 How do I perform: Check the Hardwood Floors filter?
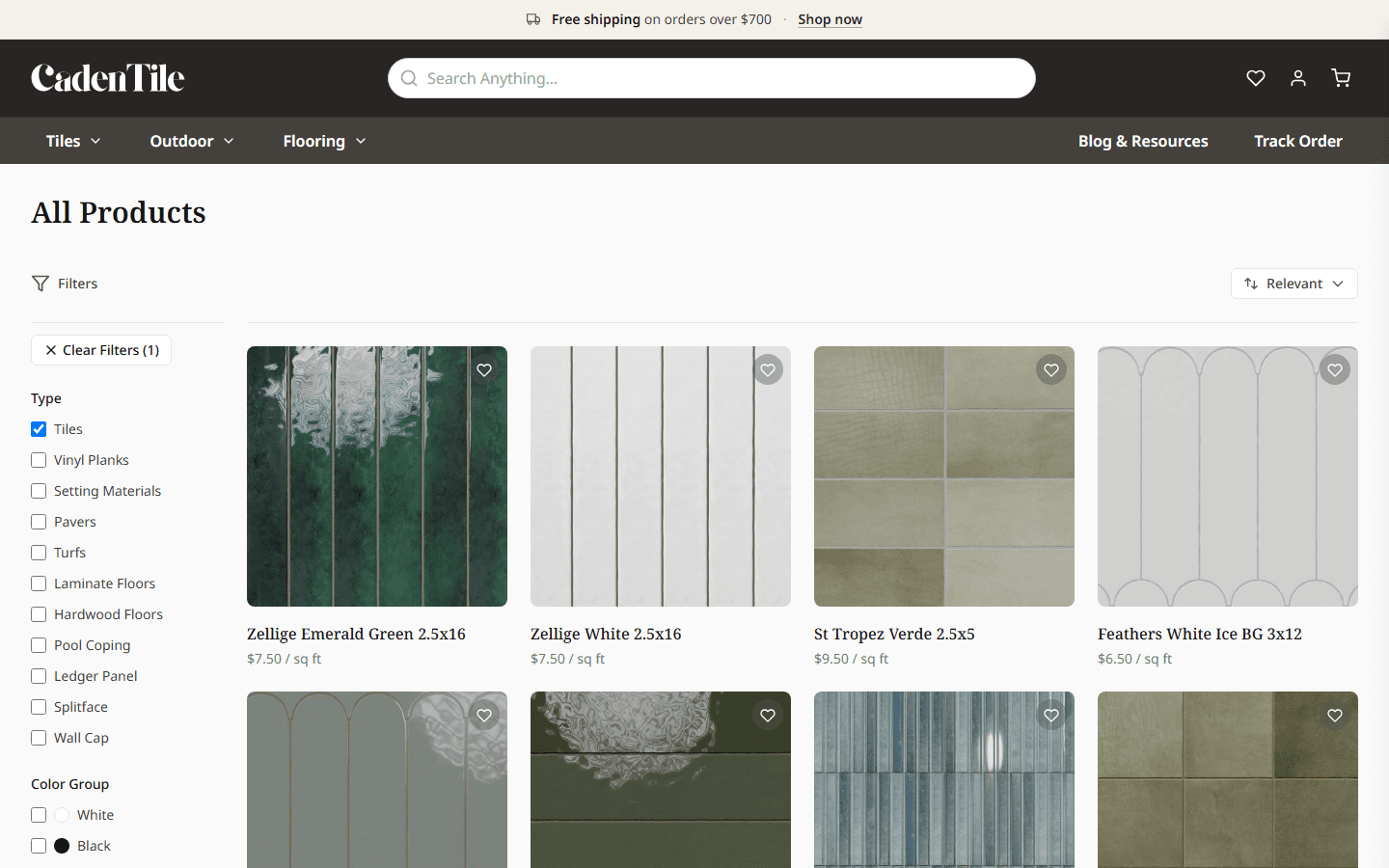39,614
